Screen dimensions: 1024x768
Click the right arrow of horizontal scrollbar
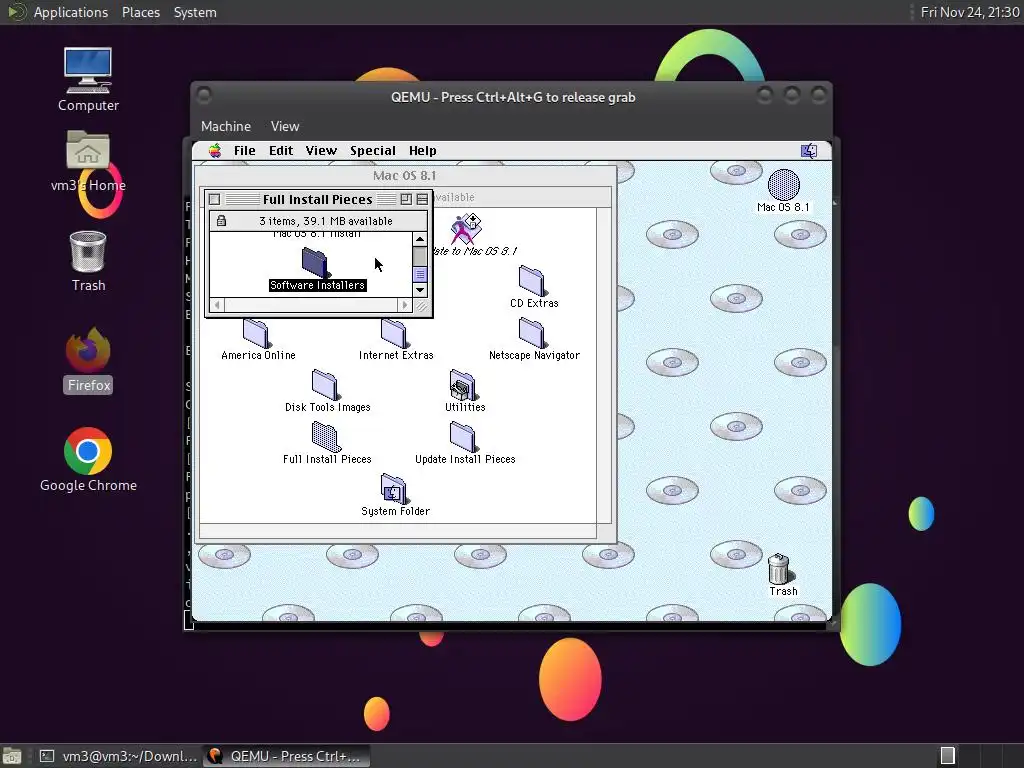[x=405, y=305]
